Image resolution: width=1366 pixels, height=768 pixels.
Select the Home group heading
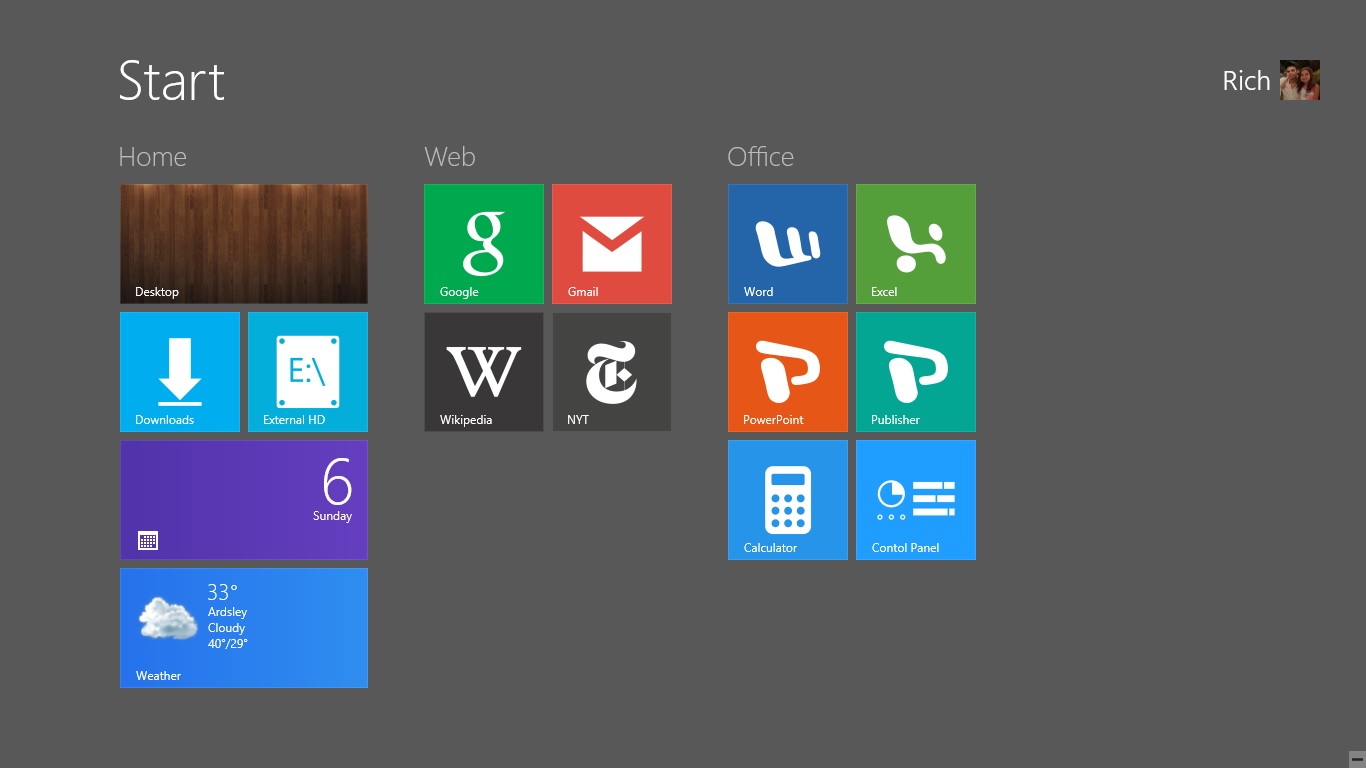[x=152, y=157]
